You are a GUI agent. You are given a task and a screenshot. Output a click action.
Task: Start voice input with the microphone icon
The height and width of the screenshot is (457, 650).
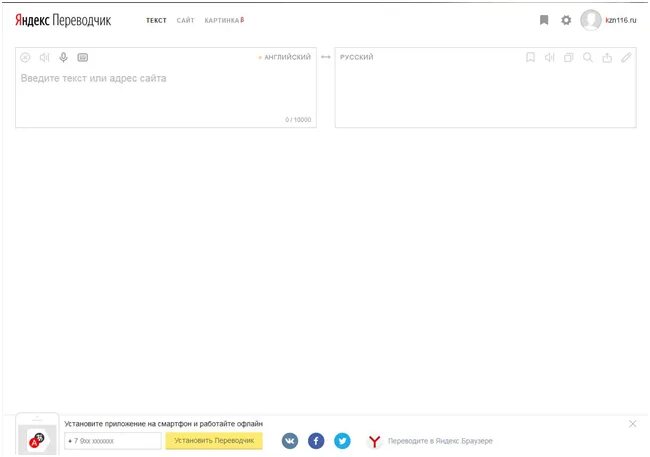click(x=63, y=57)
